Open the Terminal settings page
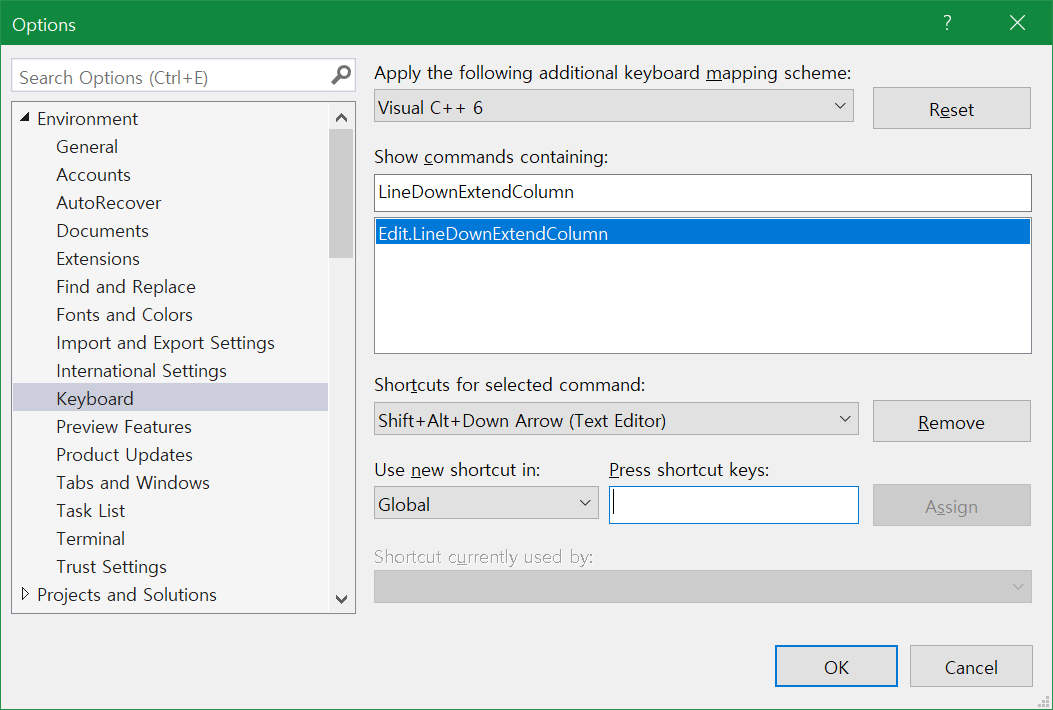Viewport: 1053px width, 710px height. (91, 539)
